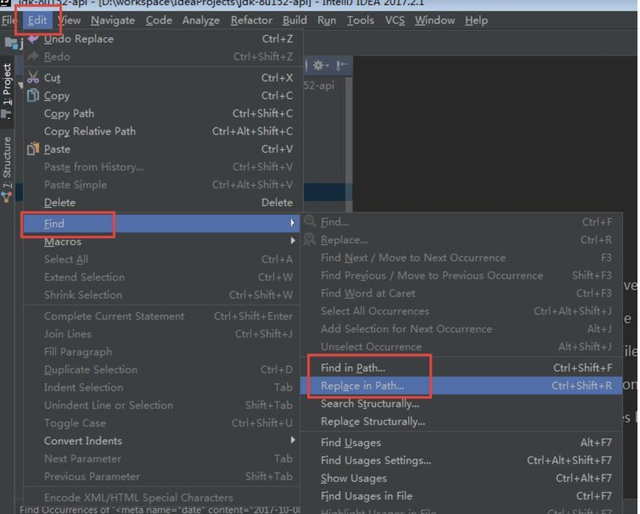Open the Help menu
This screenshot has height=514, width=640.
click(x=476, y=20)
